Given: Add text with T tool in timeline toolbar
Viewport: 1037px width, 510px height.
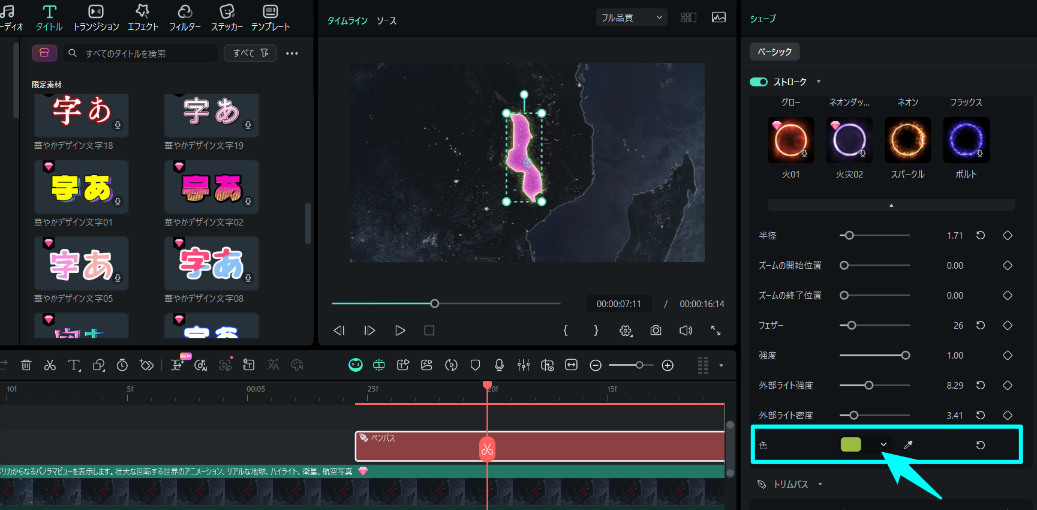Looking at the screenshot, I should (x=74, y=364).
